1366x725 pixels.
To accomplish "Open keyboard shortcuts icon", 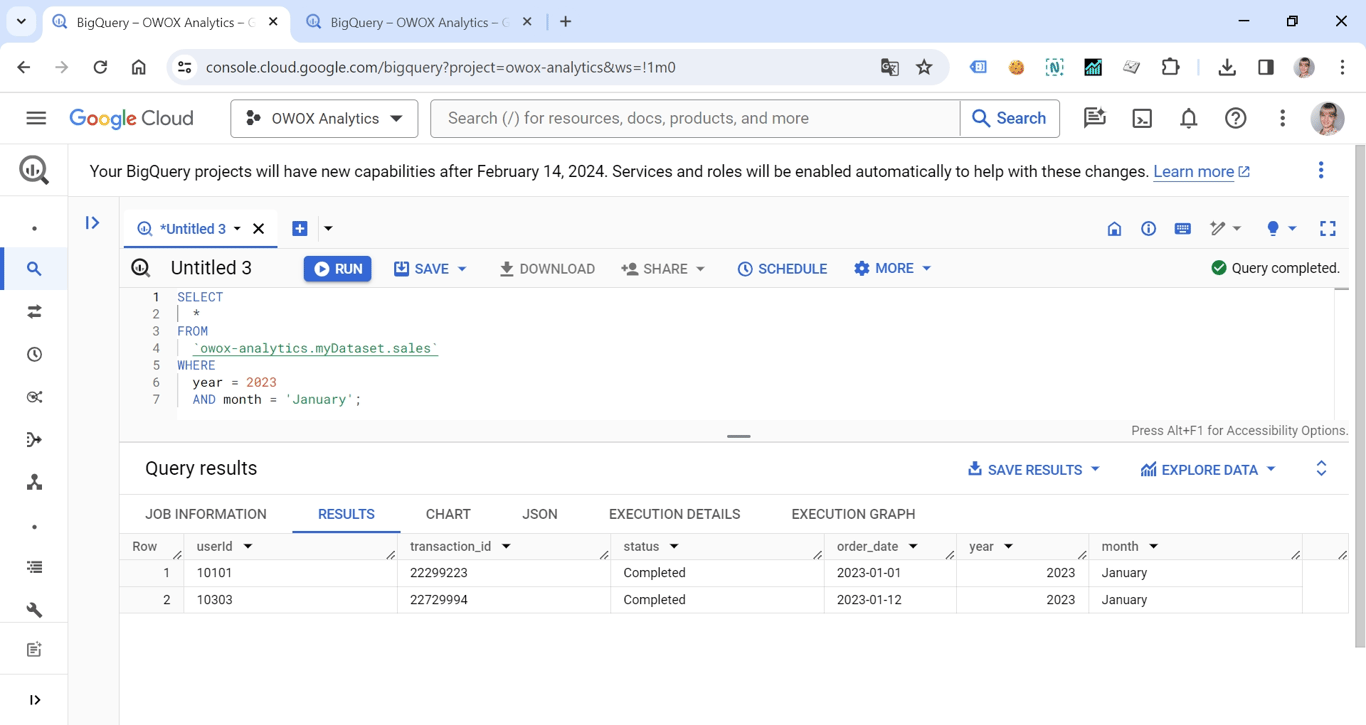I will [1182, 229].
